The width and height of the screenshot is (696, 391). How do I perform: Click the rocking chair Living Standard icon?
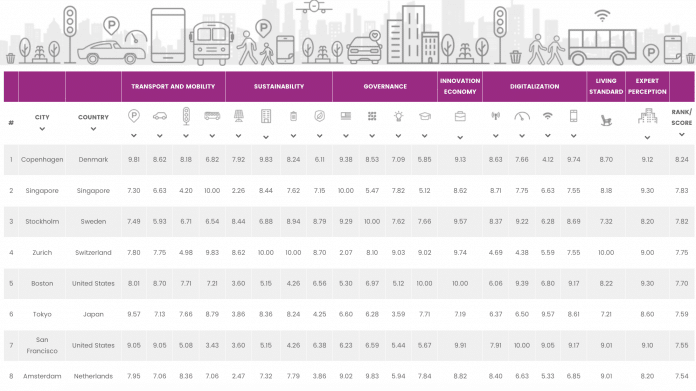click(x=606, y=120)
